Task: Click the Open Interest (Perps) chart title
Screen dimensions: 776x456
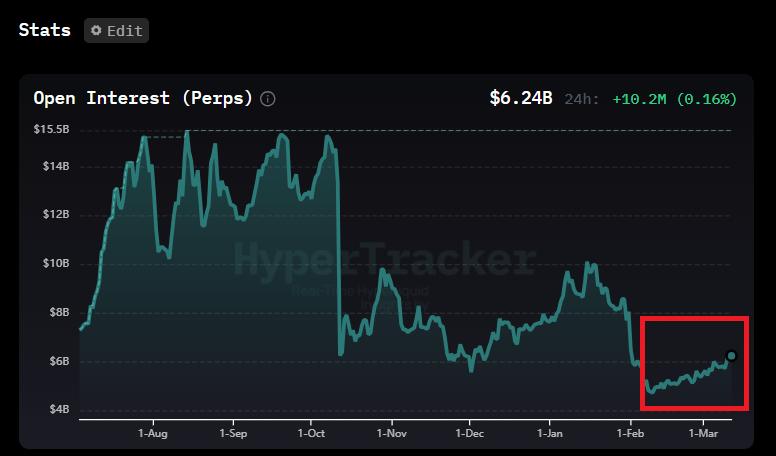Action: point(144,99)
